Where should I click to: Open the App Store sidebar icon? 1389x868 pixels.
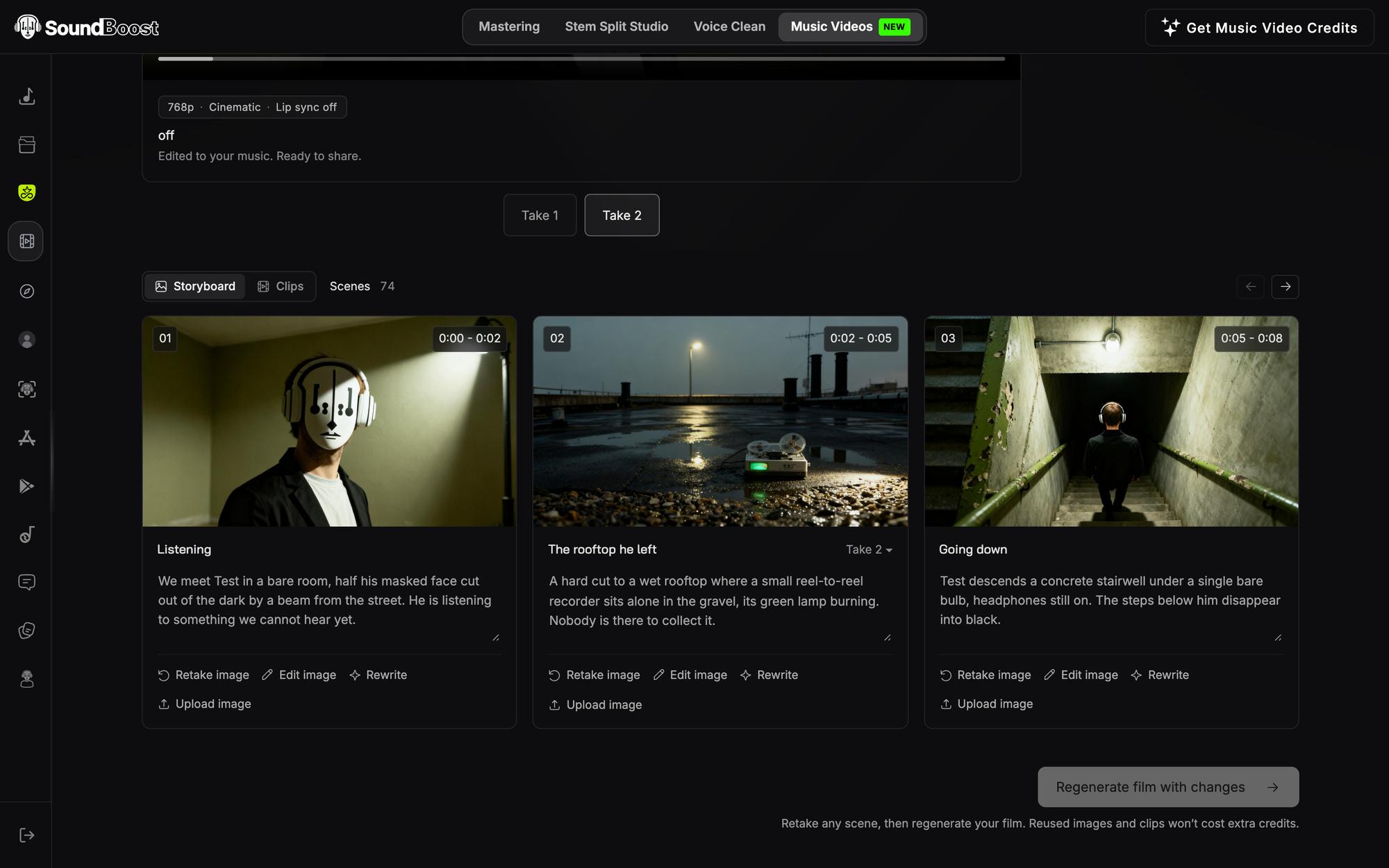coord(26,437)
